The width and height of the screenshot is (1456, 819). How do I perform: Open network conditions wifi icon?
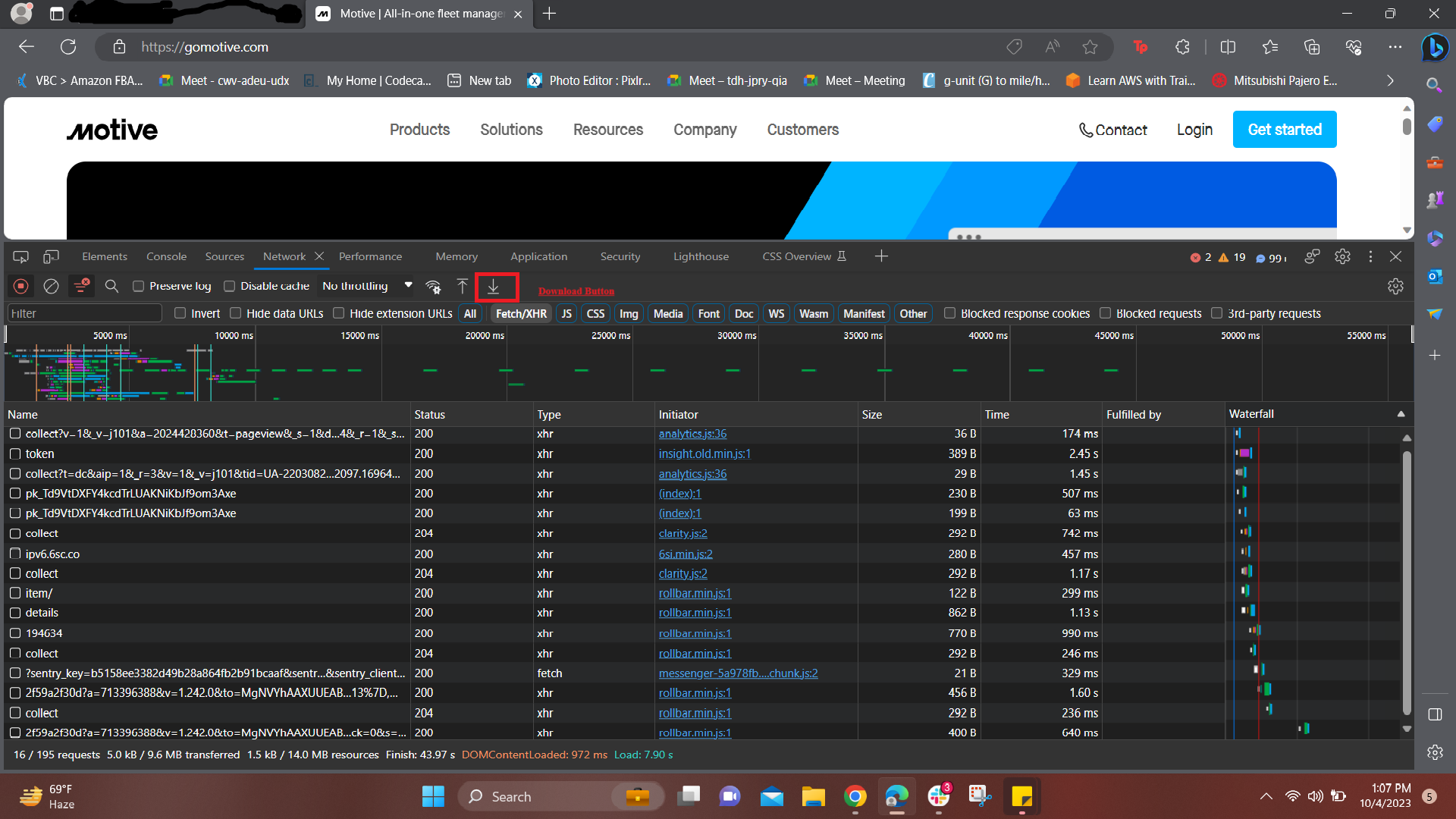coord(433,287)
